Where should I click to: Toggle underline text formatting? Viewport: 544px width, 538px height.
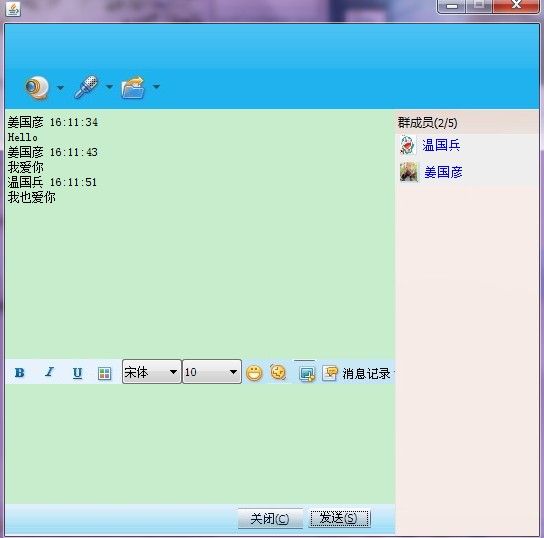click(x=77, y=373)
